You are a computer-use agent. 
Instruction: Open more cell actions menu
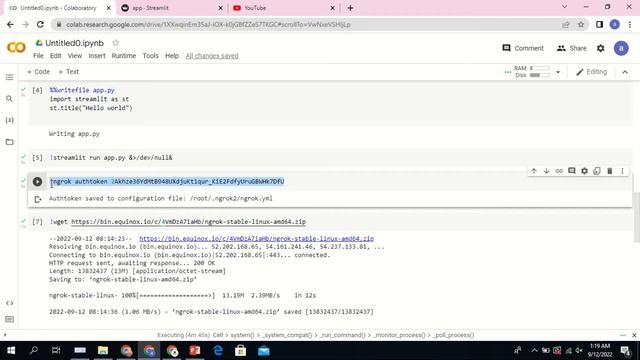pos(622,171)
